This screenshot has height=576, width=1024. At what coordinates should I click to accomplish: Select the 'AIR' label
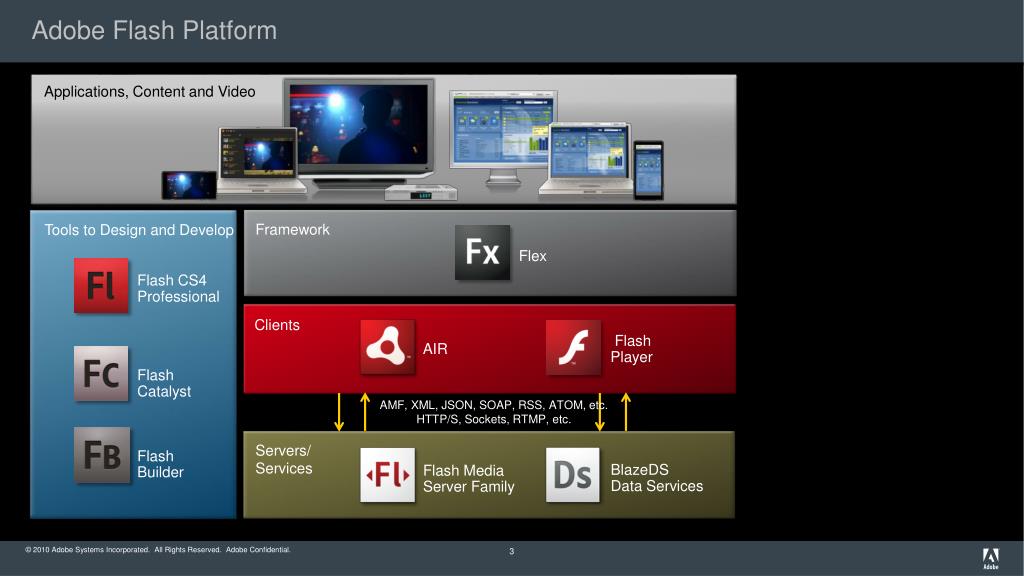(x=435, y=349)
